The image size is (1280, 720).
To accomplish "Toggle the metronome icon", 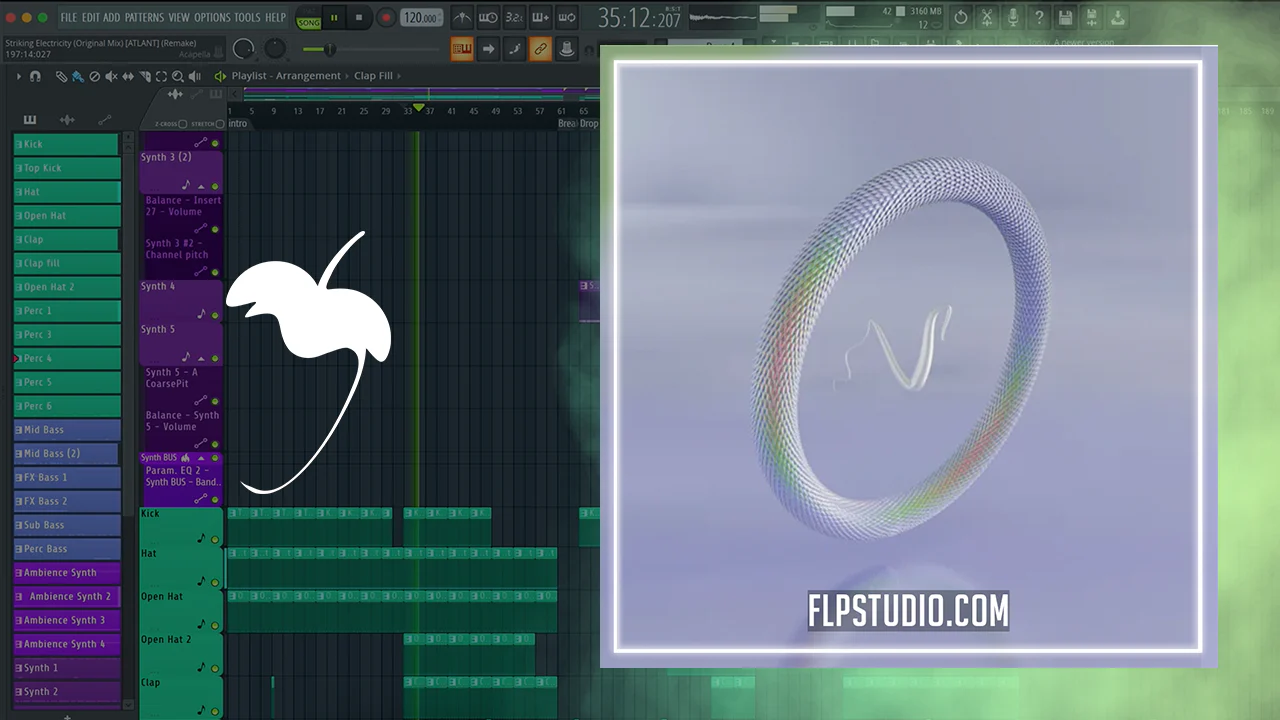I will point(462,18).
